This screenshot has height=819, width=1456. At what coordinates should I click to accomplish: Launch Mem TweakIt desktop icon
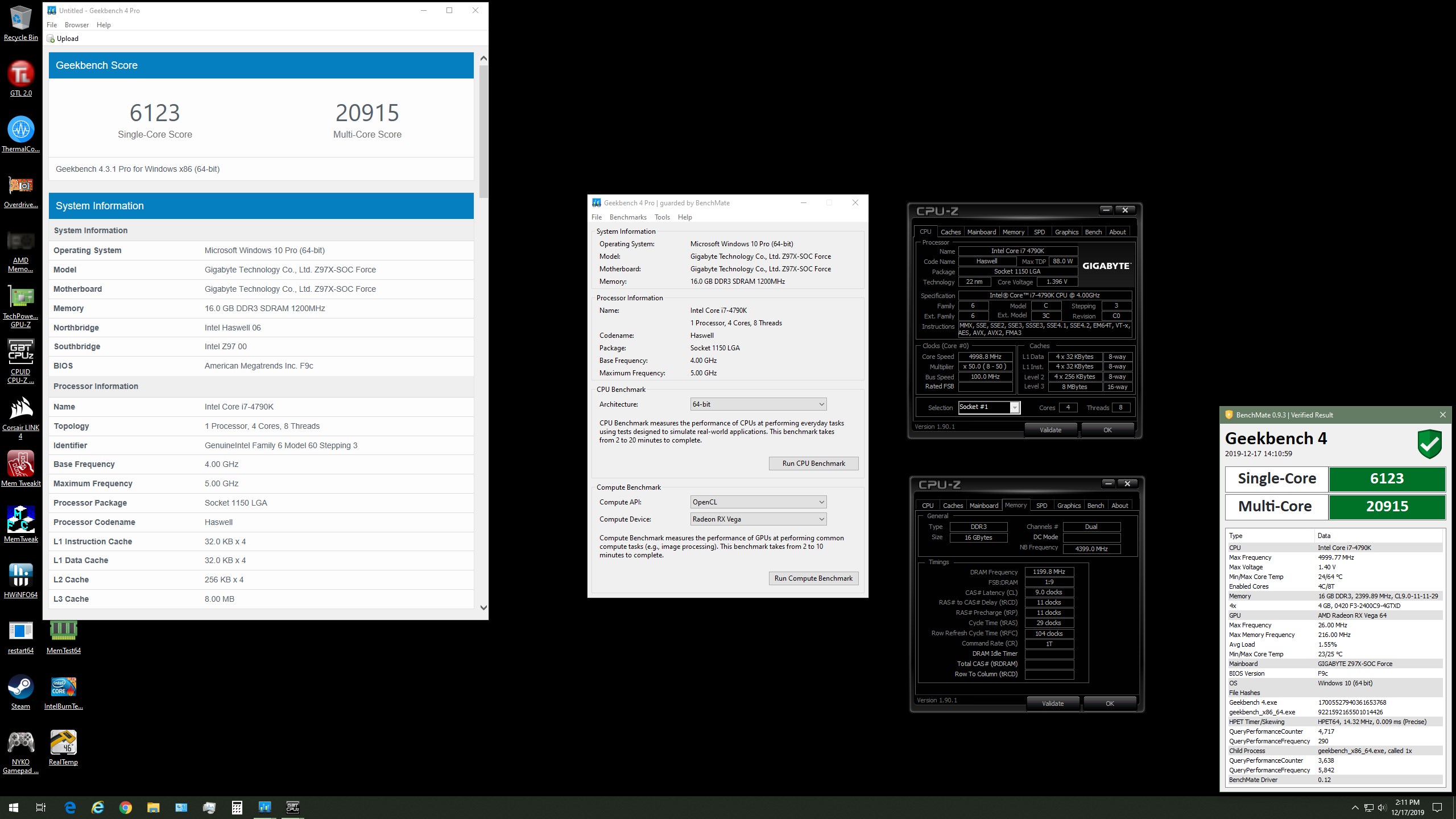coord(21,468)
